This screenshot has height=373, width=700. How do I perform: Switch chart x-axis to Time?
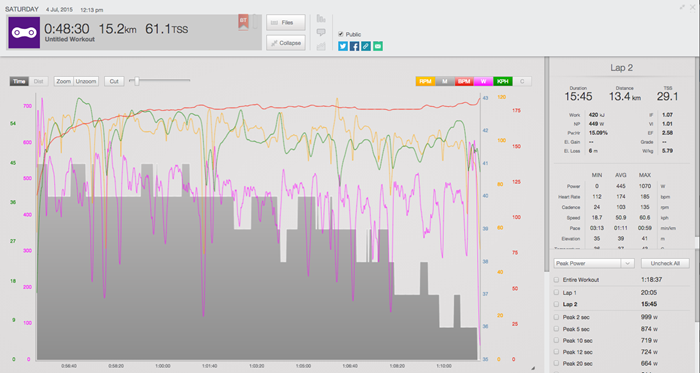click(x=19, y=81)
